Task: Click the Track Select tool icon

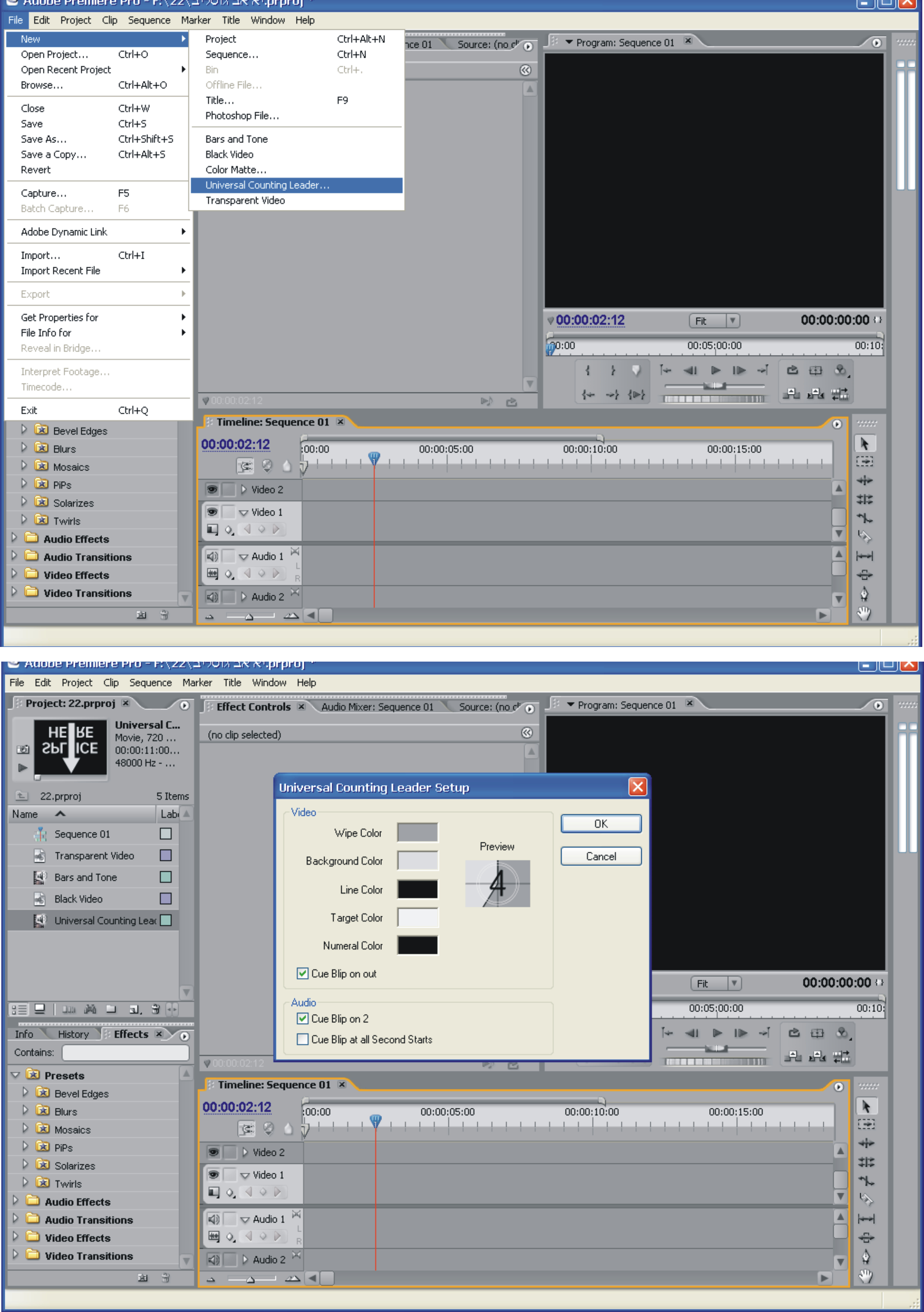Action: pos(864,461)
